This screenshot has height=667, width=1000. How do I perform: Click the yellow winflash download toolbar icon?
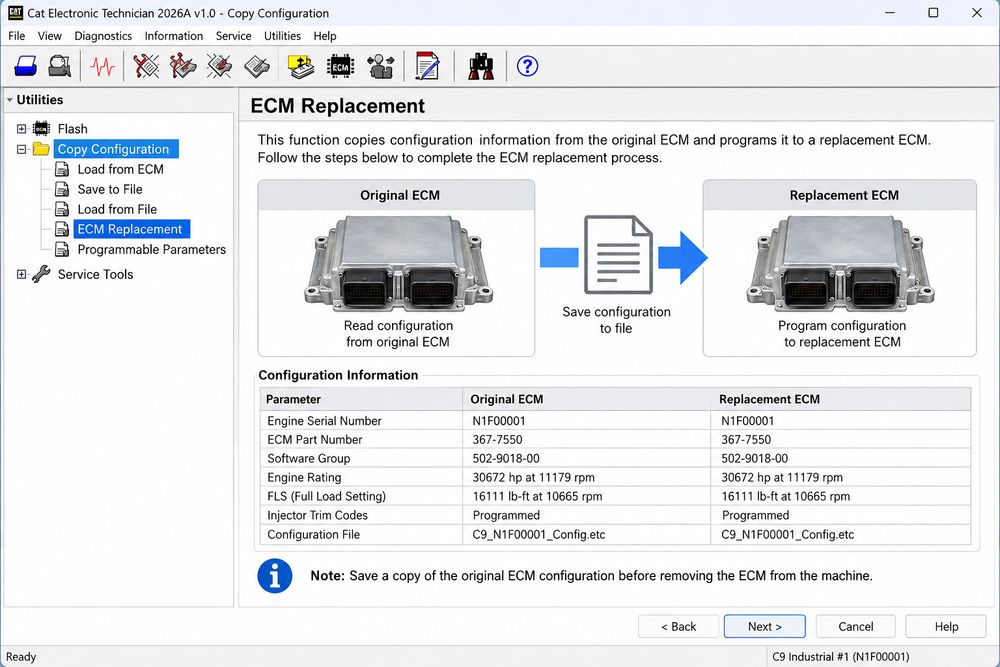pos(300,66)
